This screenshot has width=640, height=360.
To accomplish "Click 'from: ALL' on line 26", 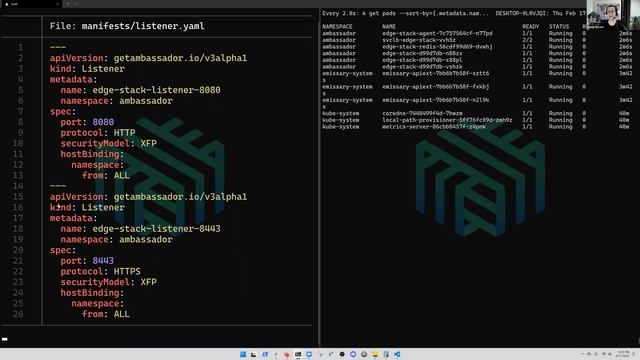I will coord(106,314).
